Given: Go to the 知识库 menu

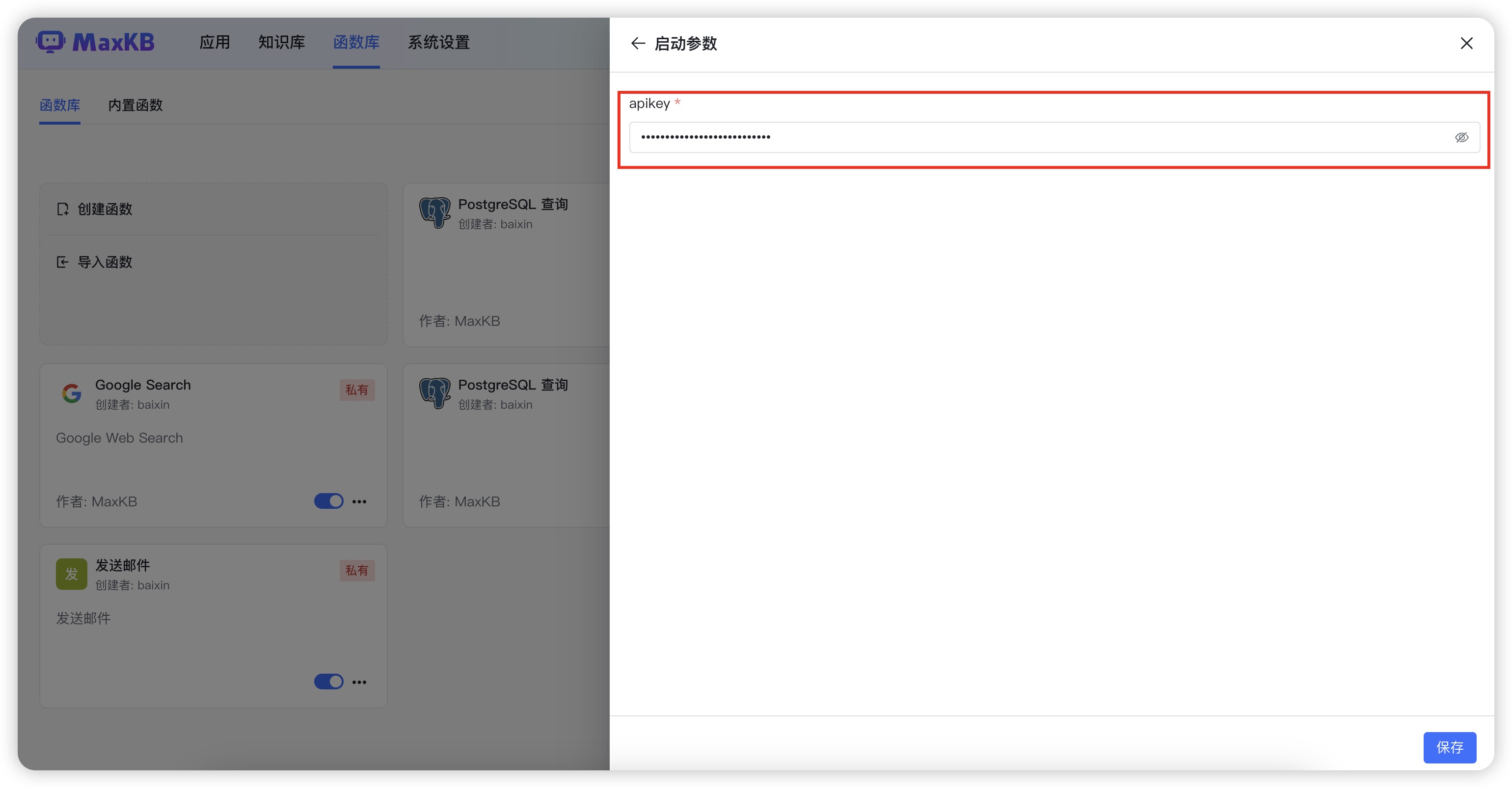Looking at the screenshot, I should [x=281, y=42].
